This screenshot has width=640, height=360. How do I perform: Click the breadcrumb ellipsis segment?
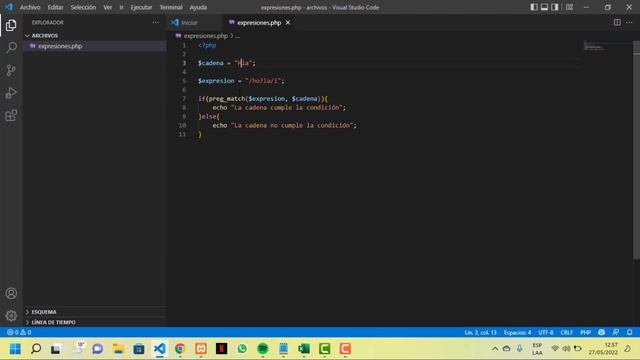tap(238, 36)
